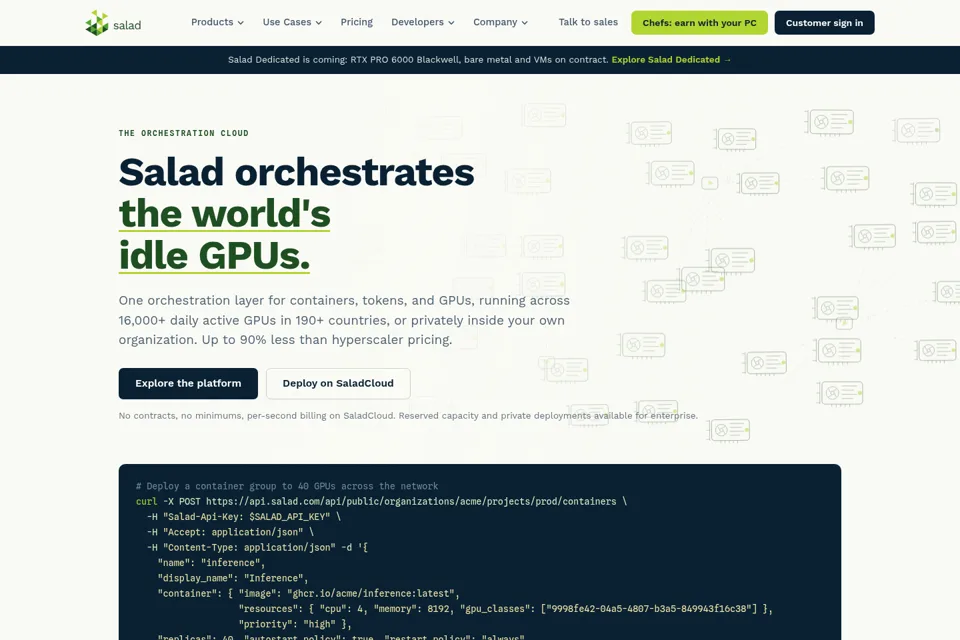Image resolution: width=960 pixels, height=640 pixels.
Task: Click the underlined text 'idle GPUs.'
Action: tap(214, 255)
